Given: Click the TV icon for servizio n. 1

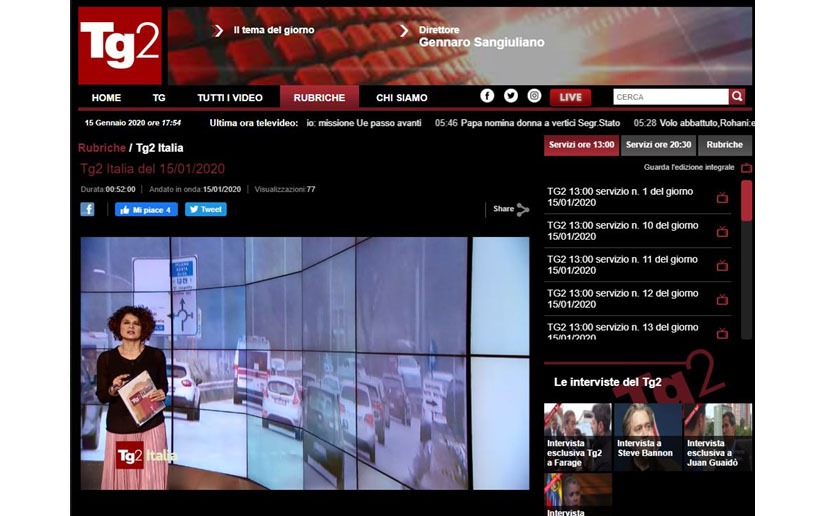Looking at the screenshot, I should (722, 197).
